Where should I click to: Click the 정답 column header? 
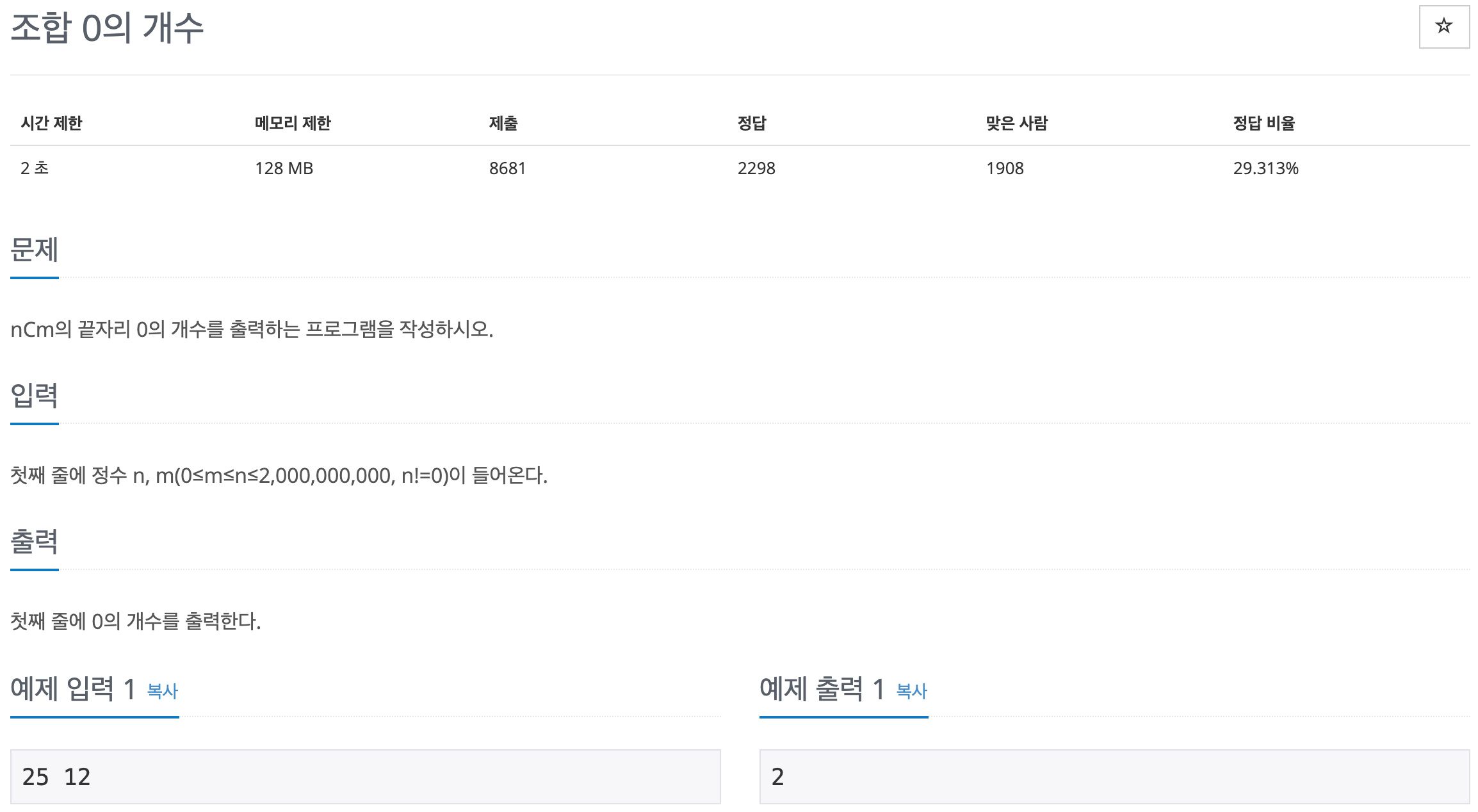point(752,123)
